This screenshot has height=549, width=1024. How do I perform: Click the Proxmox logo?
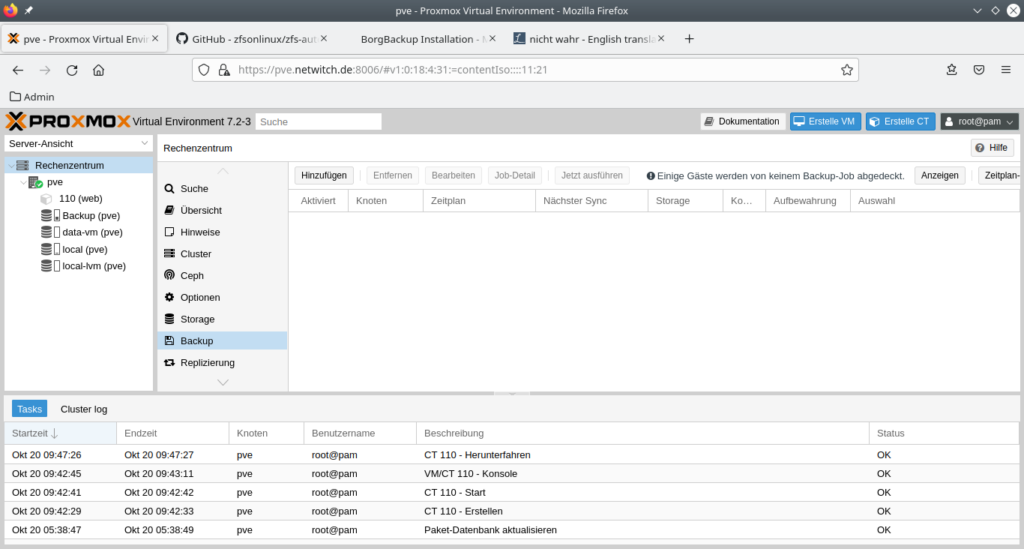[x=68, y=121]
